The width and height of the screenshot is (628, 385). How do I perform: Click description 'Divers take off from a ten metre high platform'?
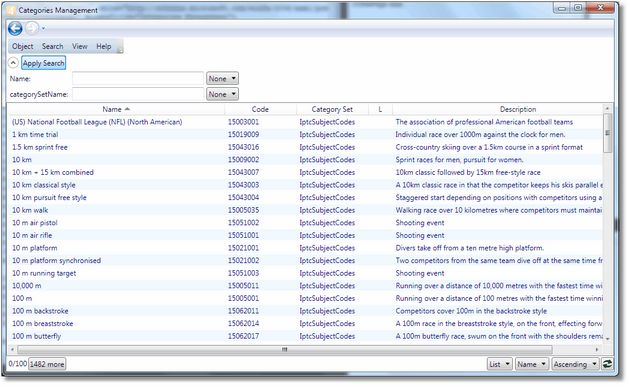[x=469, y=248]
